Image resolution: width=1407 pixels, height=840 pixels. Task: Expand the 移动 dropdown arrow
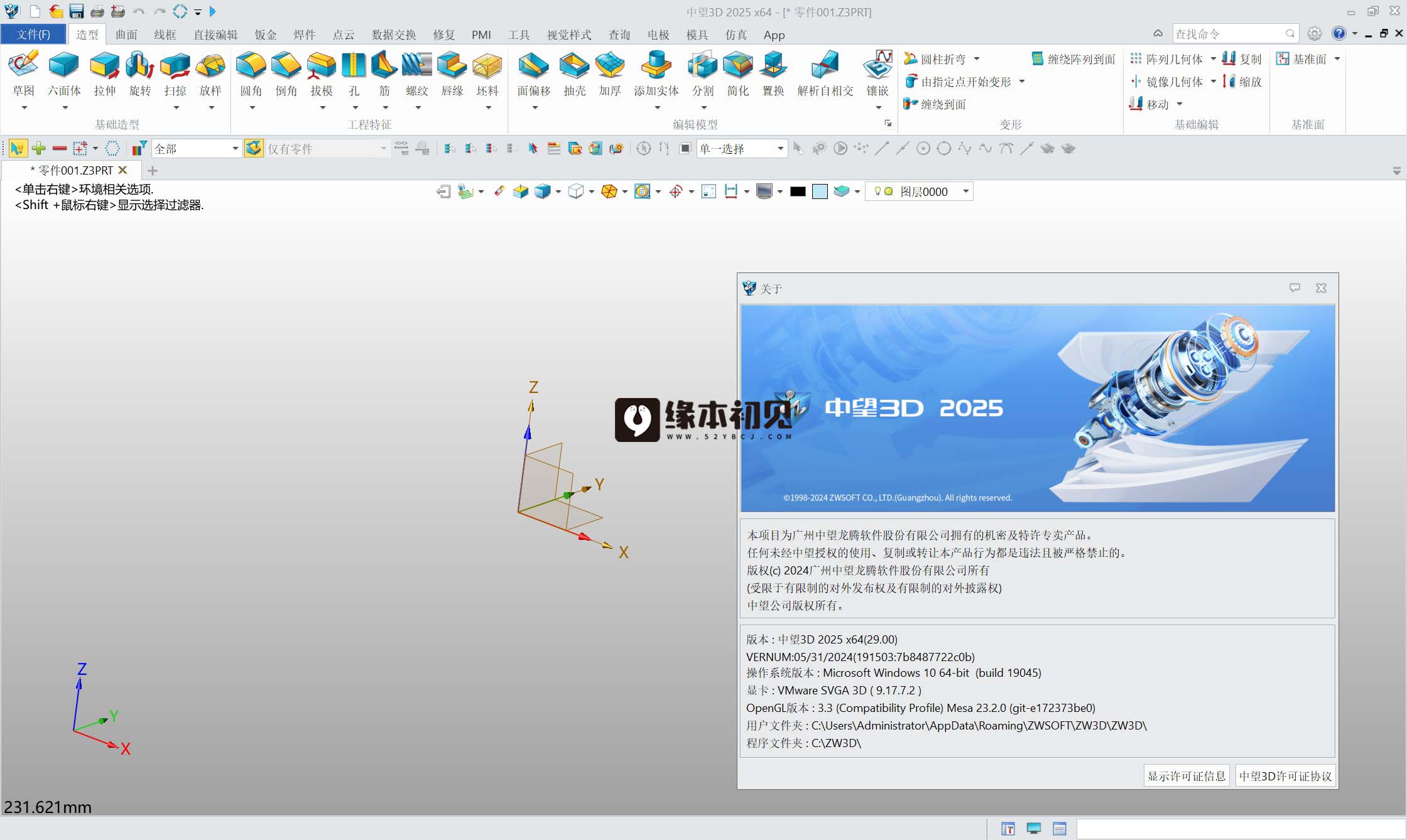point(1180,104)
